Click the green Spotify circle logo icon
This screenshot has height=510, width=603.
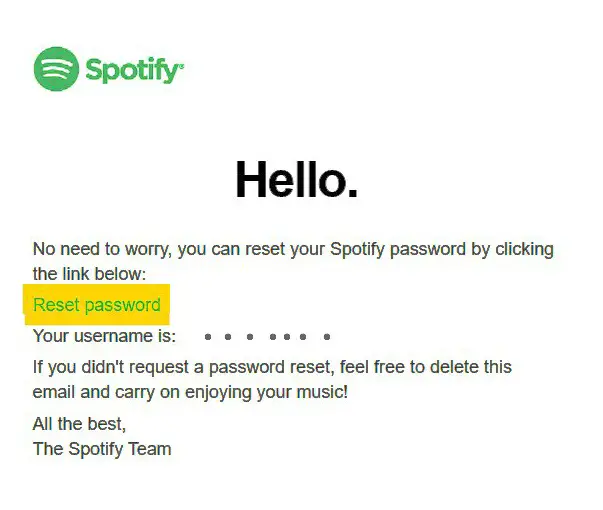click(56, 69)
